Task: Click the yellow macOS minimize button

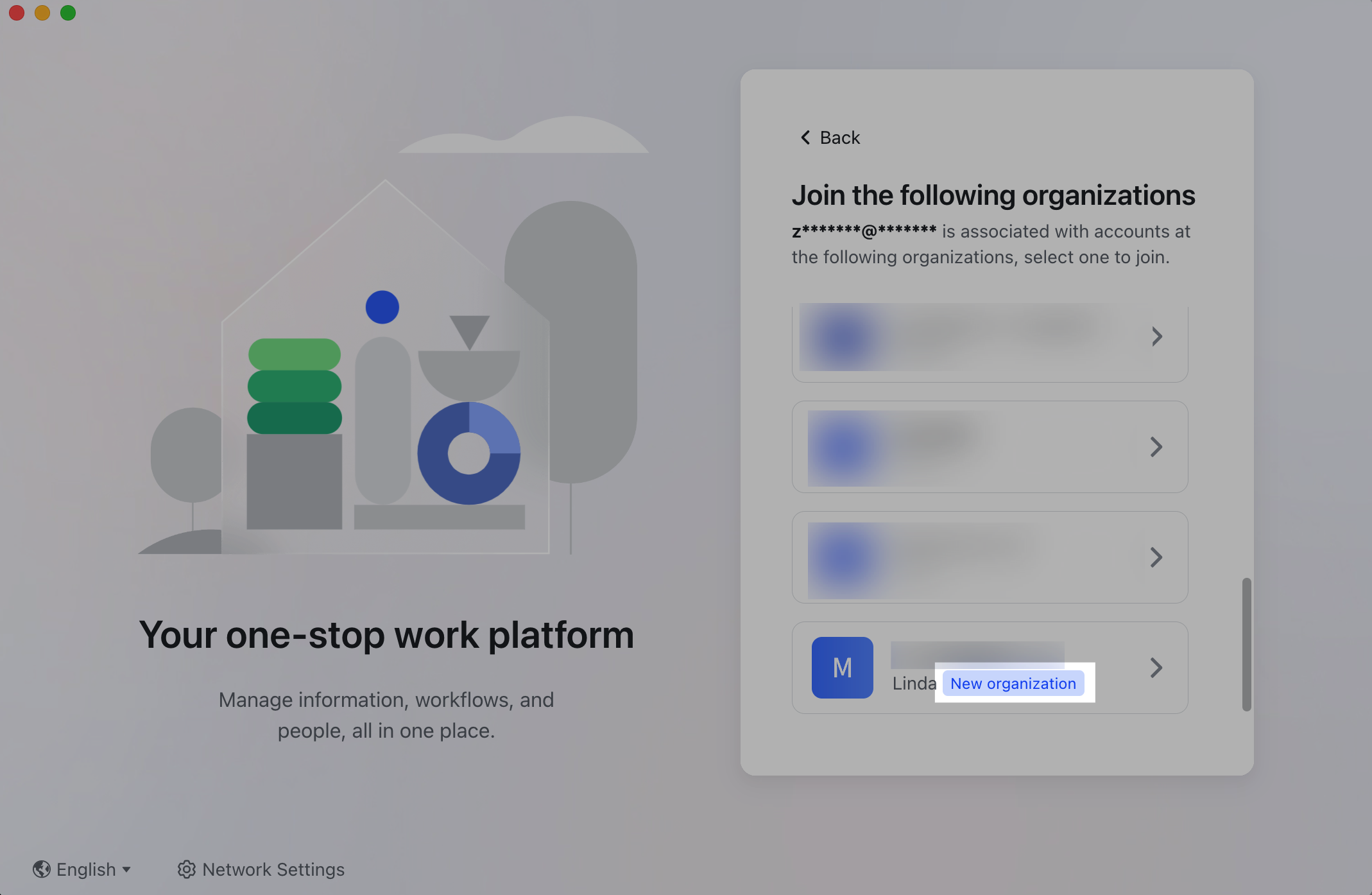Action: click(x=42, y=13)
